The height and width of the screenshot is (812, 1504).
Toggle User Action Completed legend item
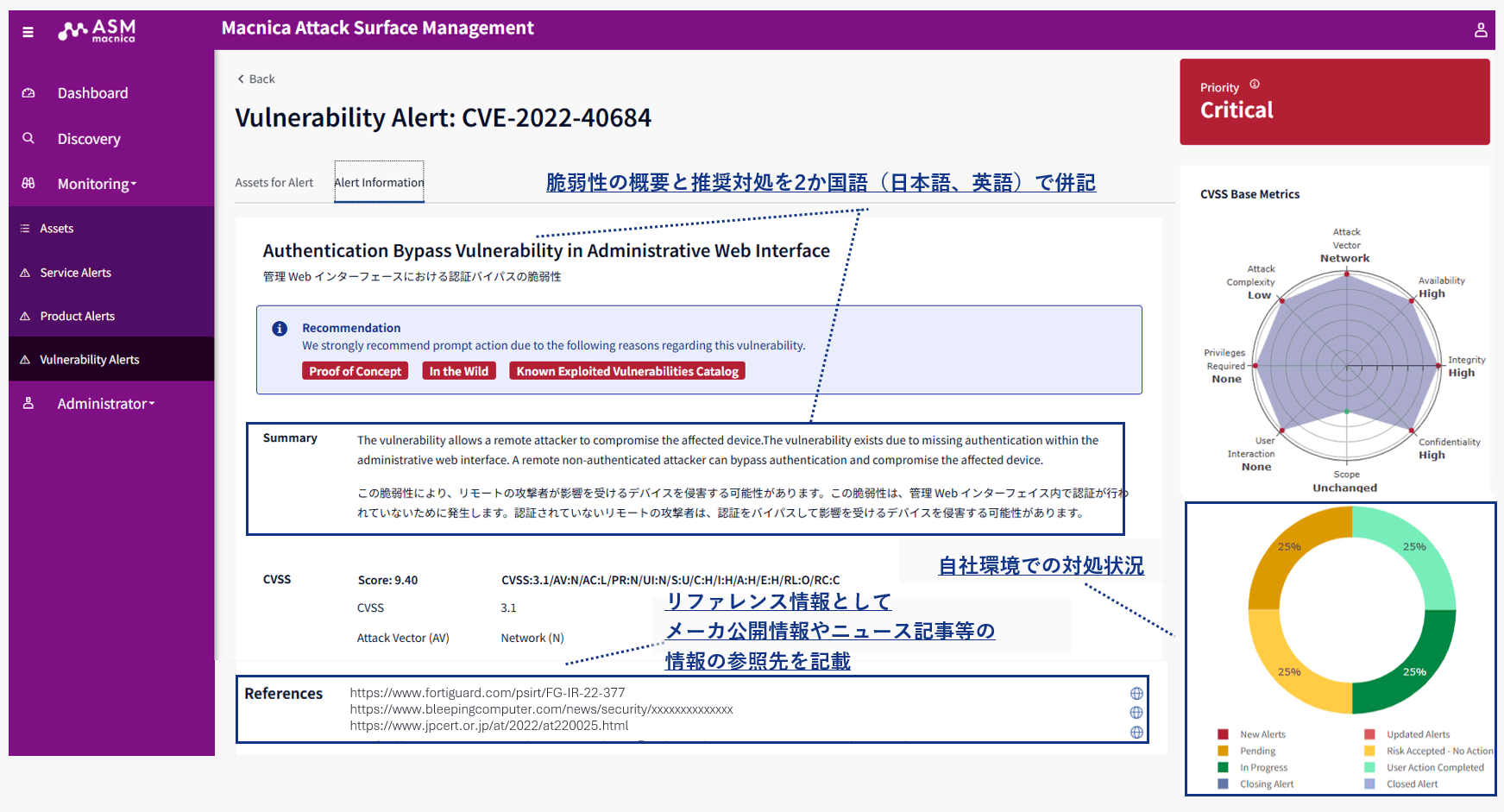click(x=1434, y=767)
